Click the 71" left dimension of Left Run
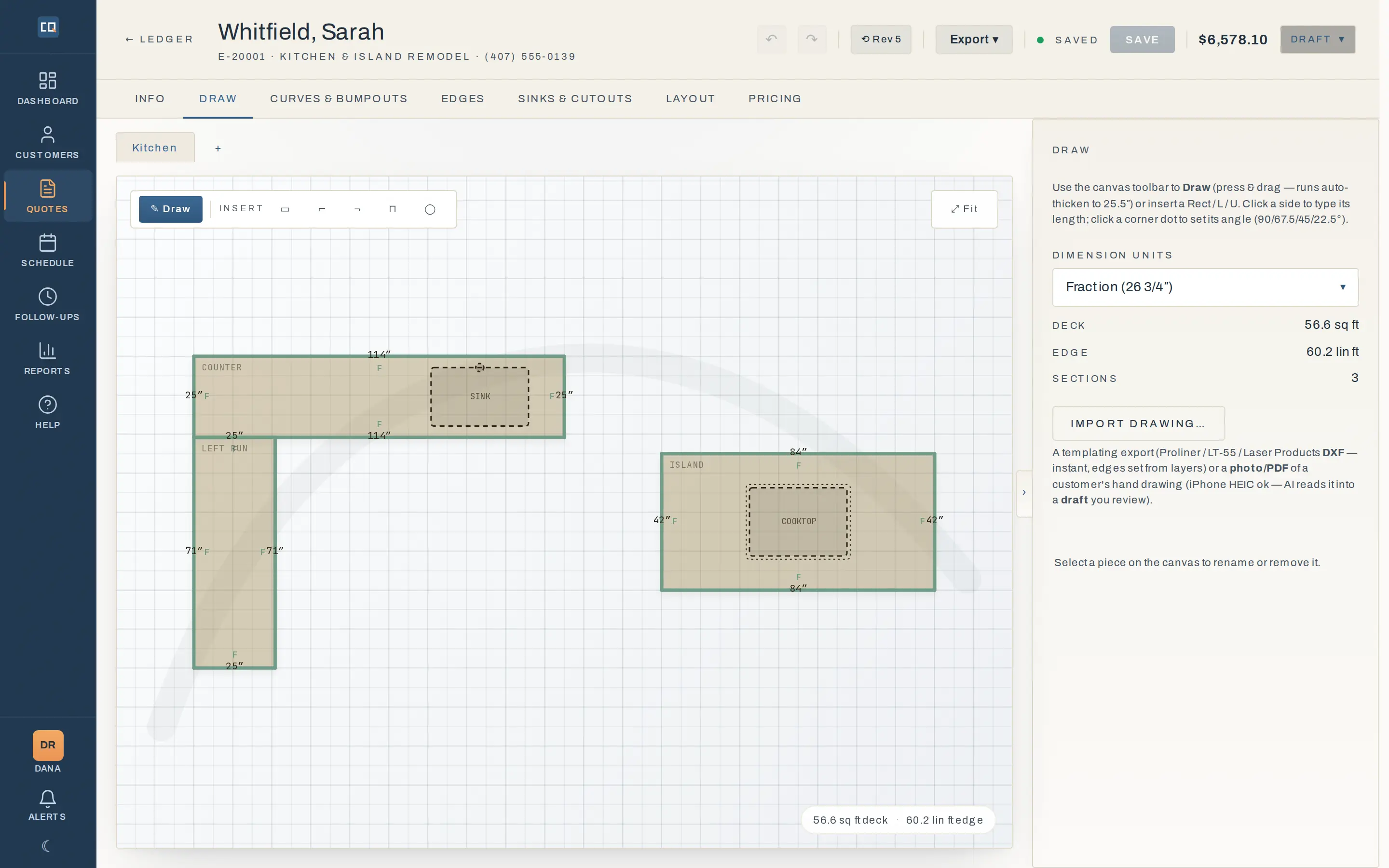This screenshot has width=1389, height=868. pos(193,551)
